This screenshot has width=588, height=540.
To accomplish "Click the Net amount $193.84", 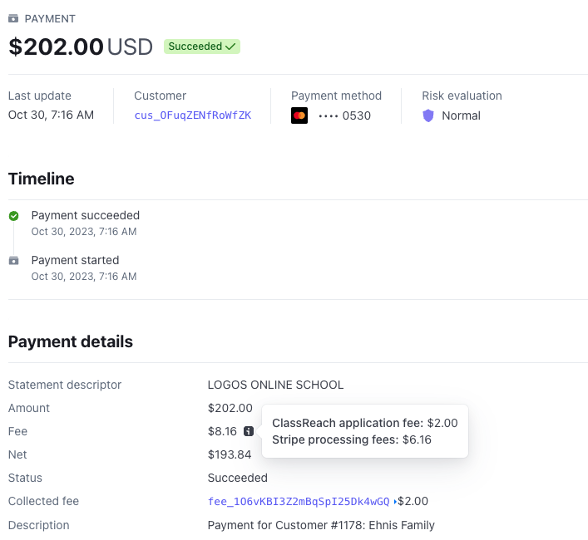I will tap(230, 454).
